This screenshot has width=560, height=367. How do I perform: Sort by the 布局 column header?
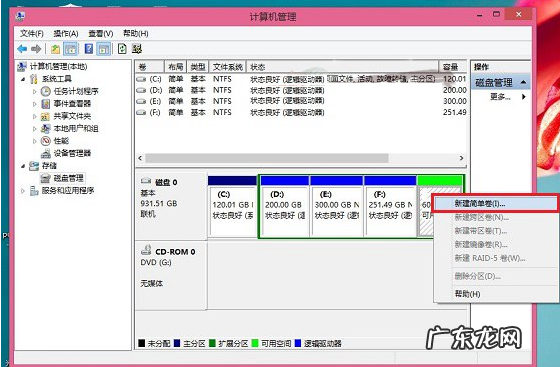[x=175, y=67]
